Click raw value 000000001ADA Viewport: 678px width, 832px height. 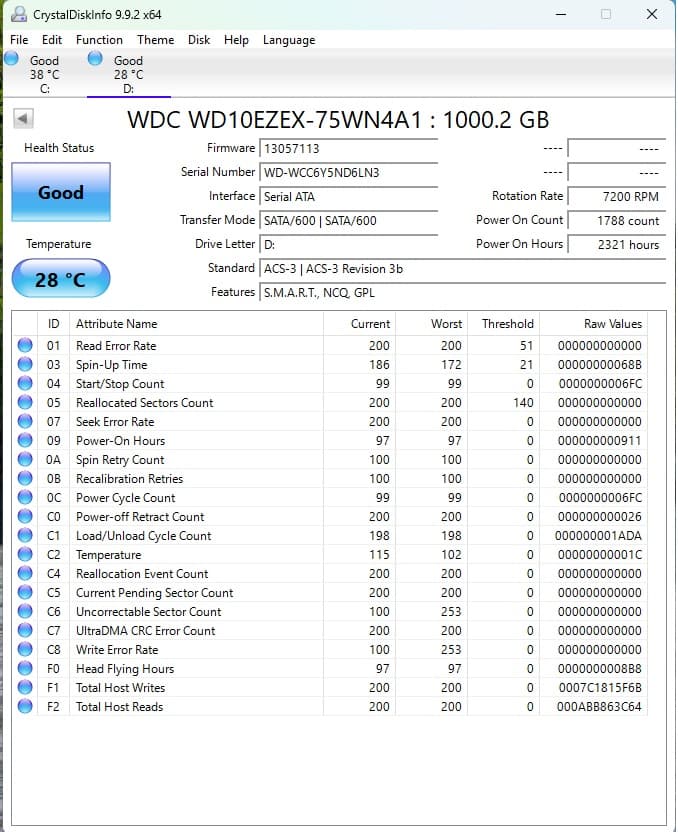(598, 536)
